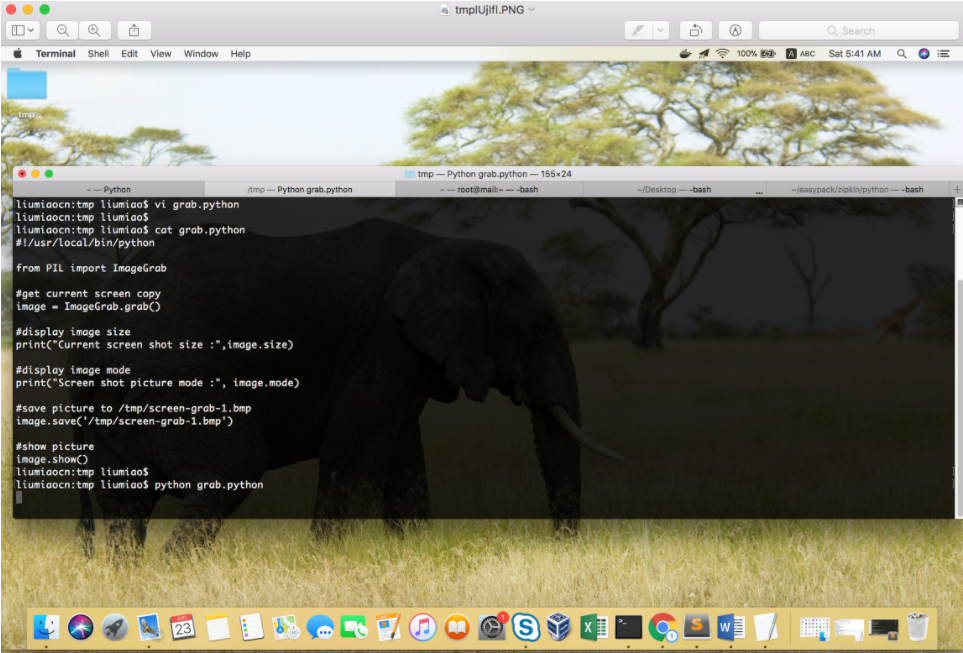Open the Help menu

point(241,53)
